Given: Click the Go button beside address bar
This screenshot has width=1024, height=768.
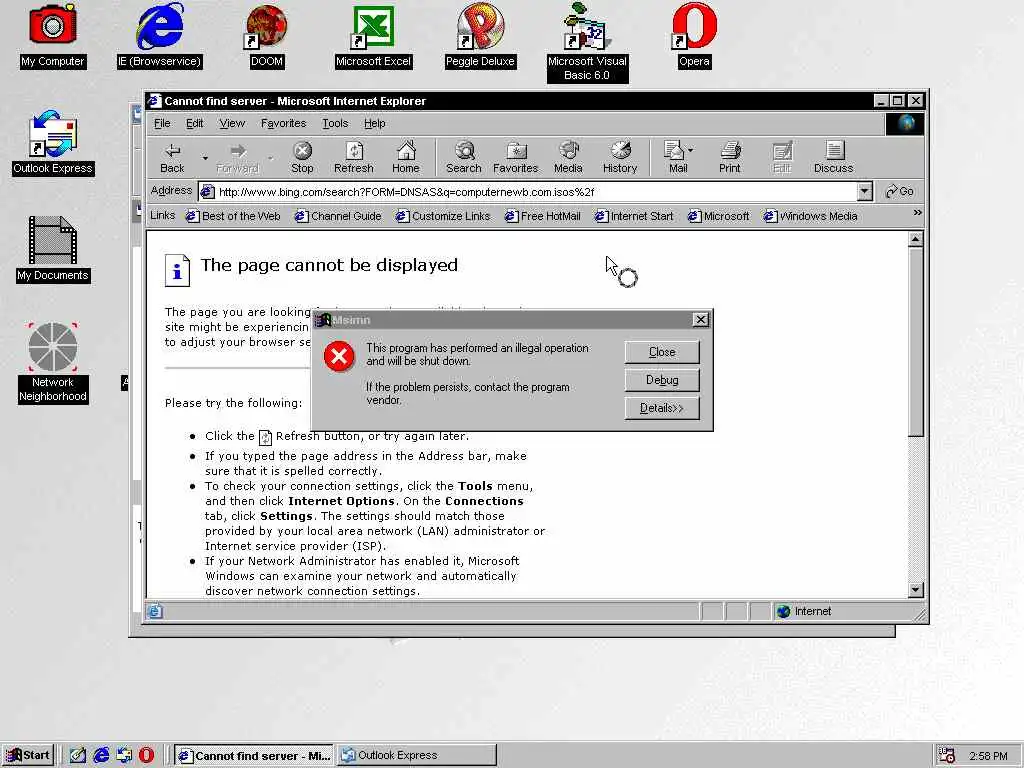Looking at the screenshot, I should [899, 191].
